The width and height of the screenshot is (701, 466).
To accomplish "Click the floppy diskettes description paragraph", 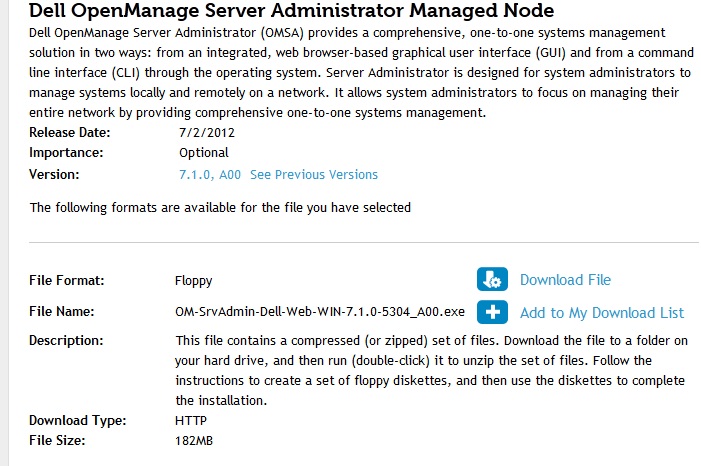I will pyautogui.click(x=430, y=370).
